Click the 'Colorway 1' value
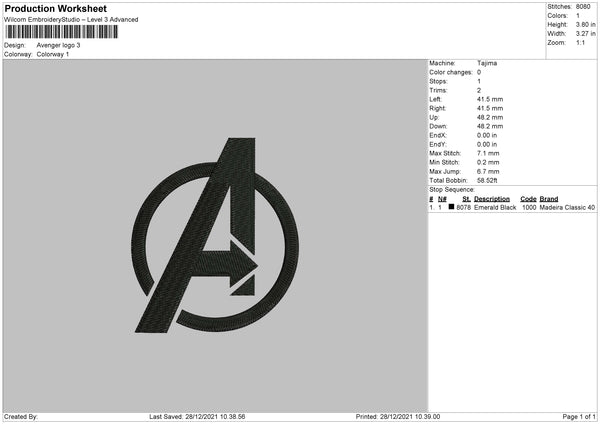This screenshot has width=600, height=424. click(53, 54)
